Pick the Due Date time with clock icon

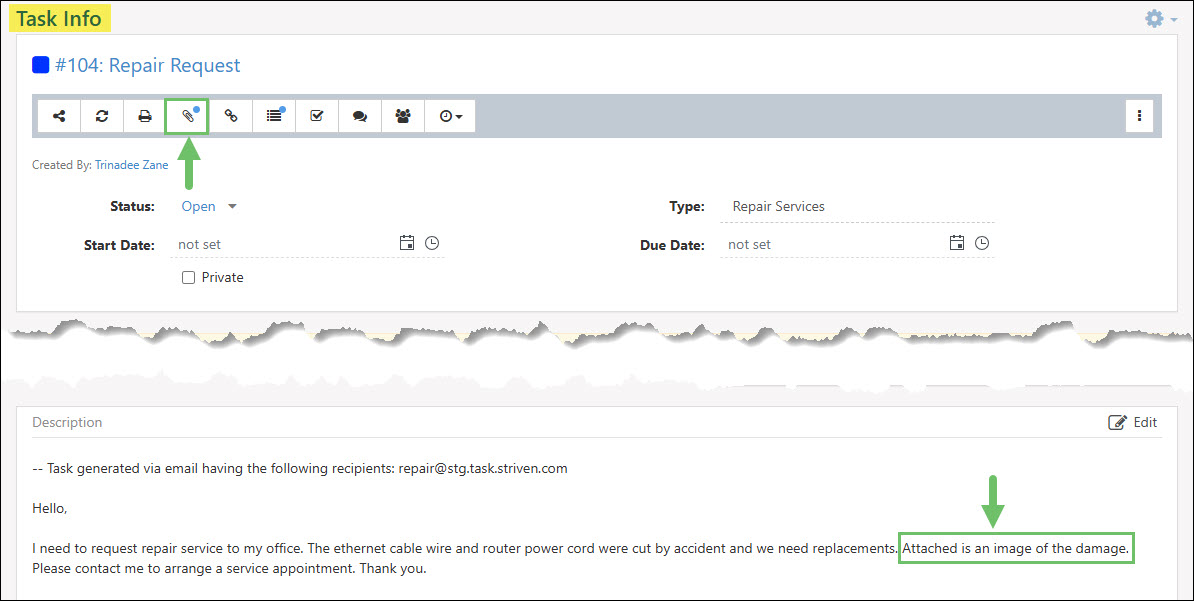[x=981, y=242]
